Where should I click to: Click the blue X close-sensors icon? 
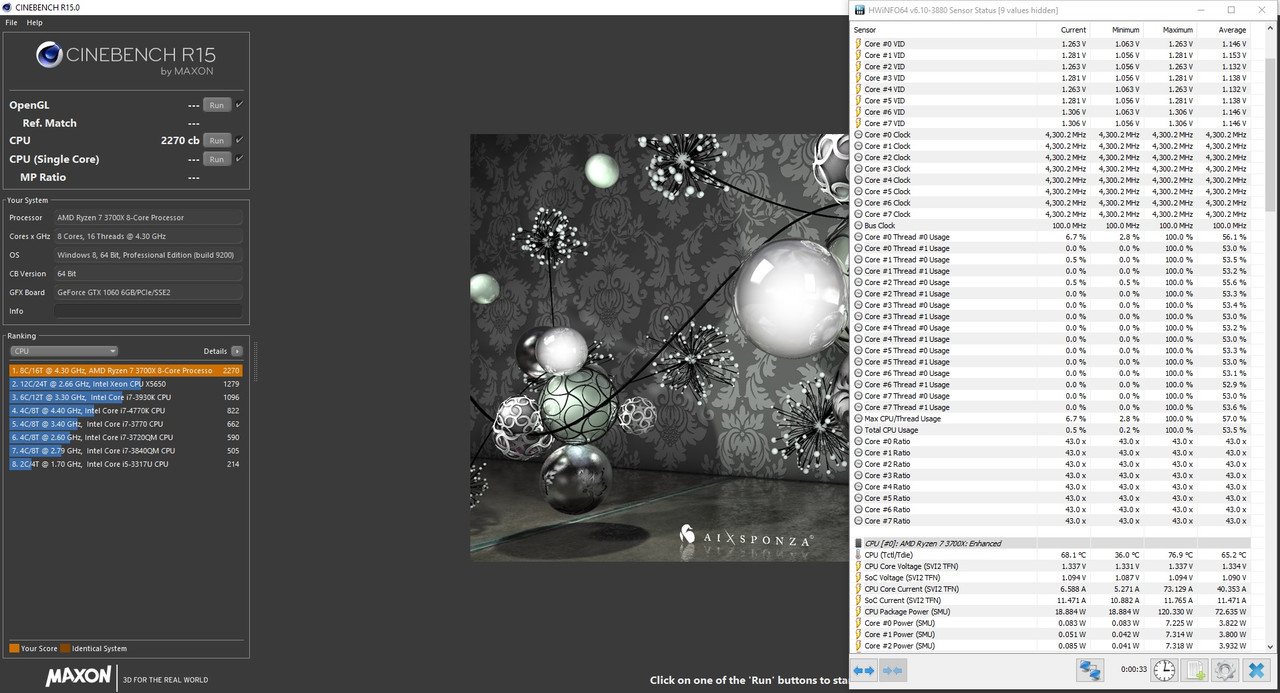tap(1256, 670)
